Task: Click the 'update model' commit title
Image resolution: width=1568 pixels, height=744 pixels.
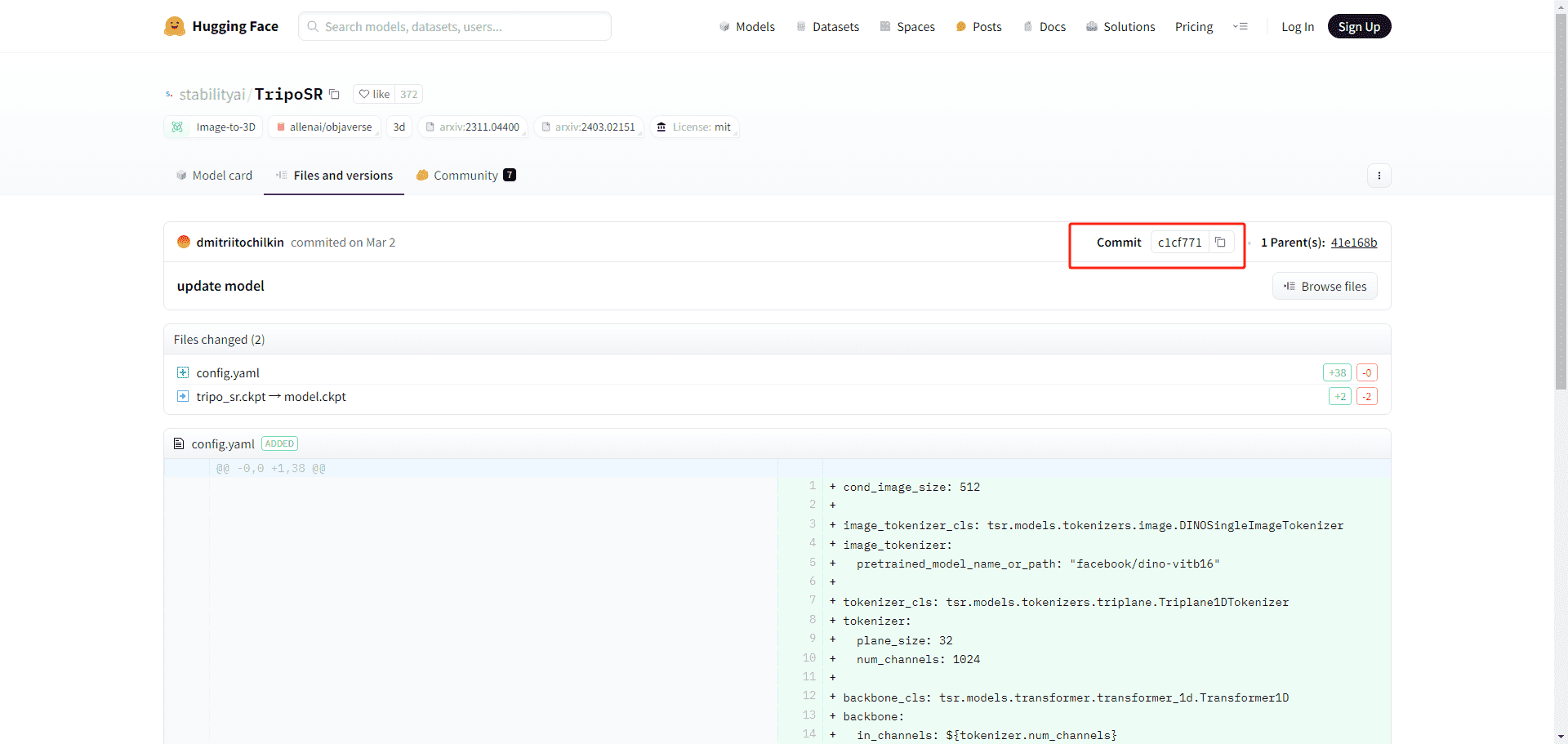Action: coord(220,286)
